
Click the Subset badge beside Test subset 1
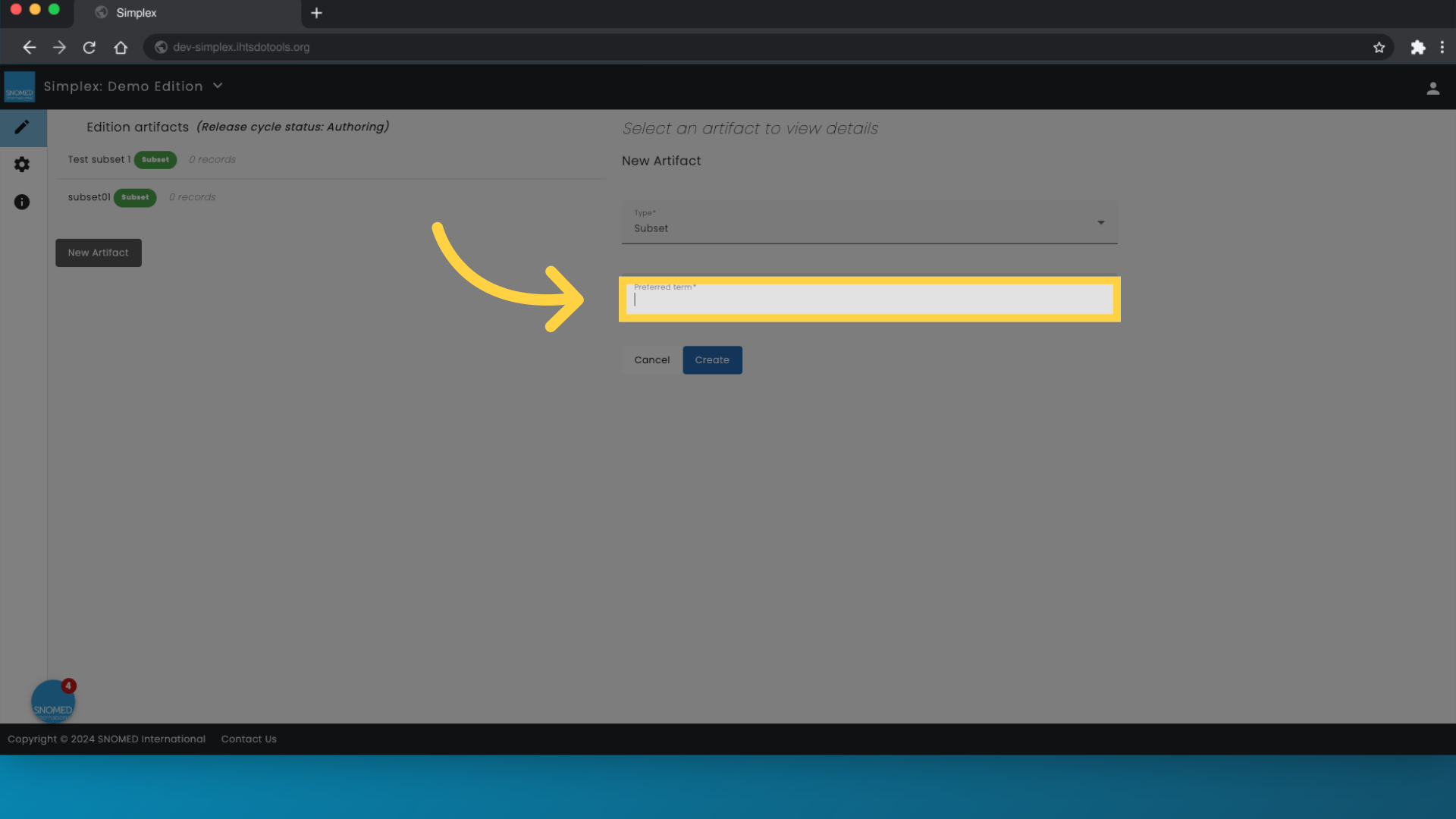click(x=155, y=160)
